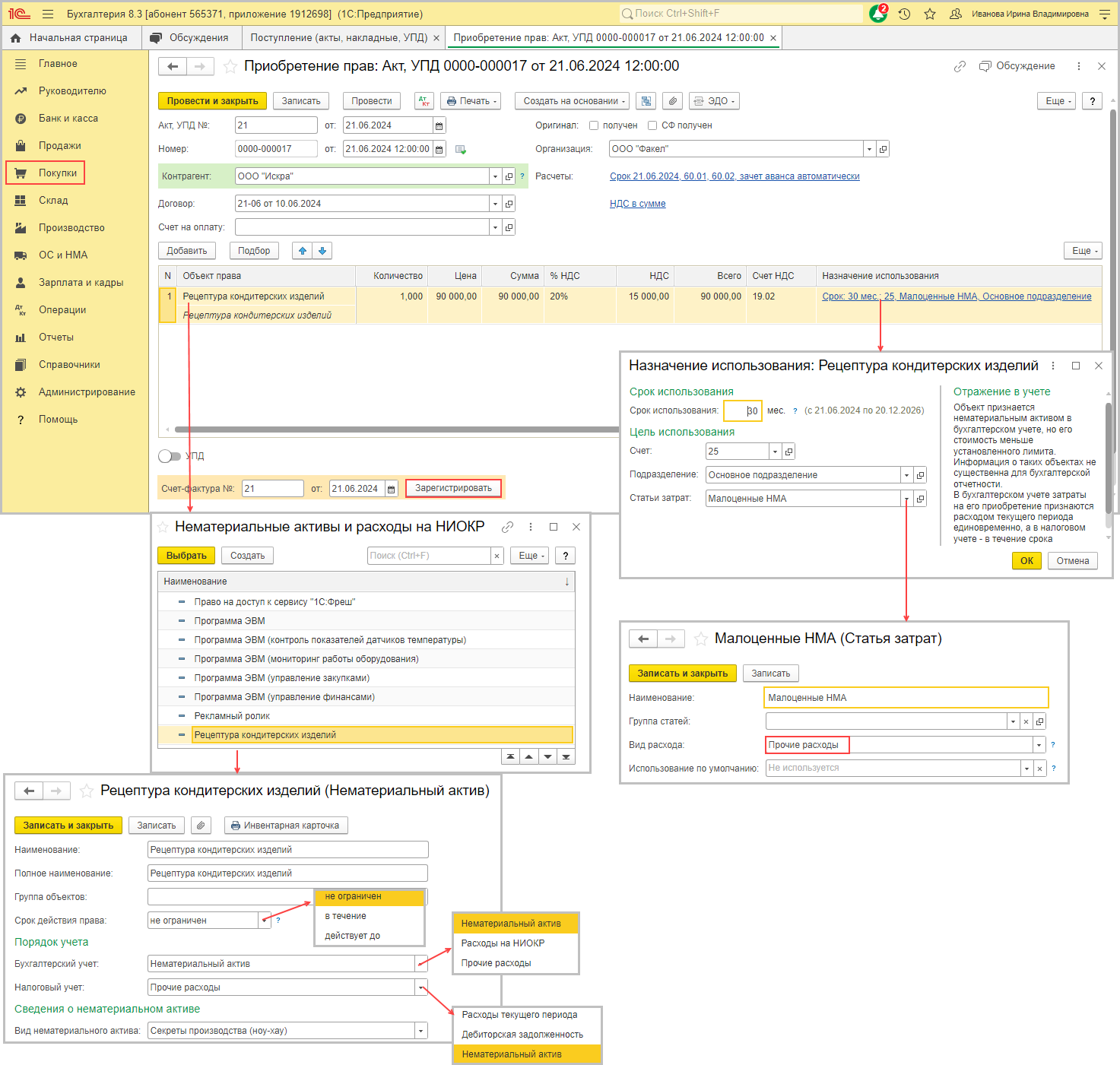Viewport: 1120px width, 1065px height.
Task: Mark the document as favorite with the star
Action: coord(230,67)
